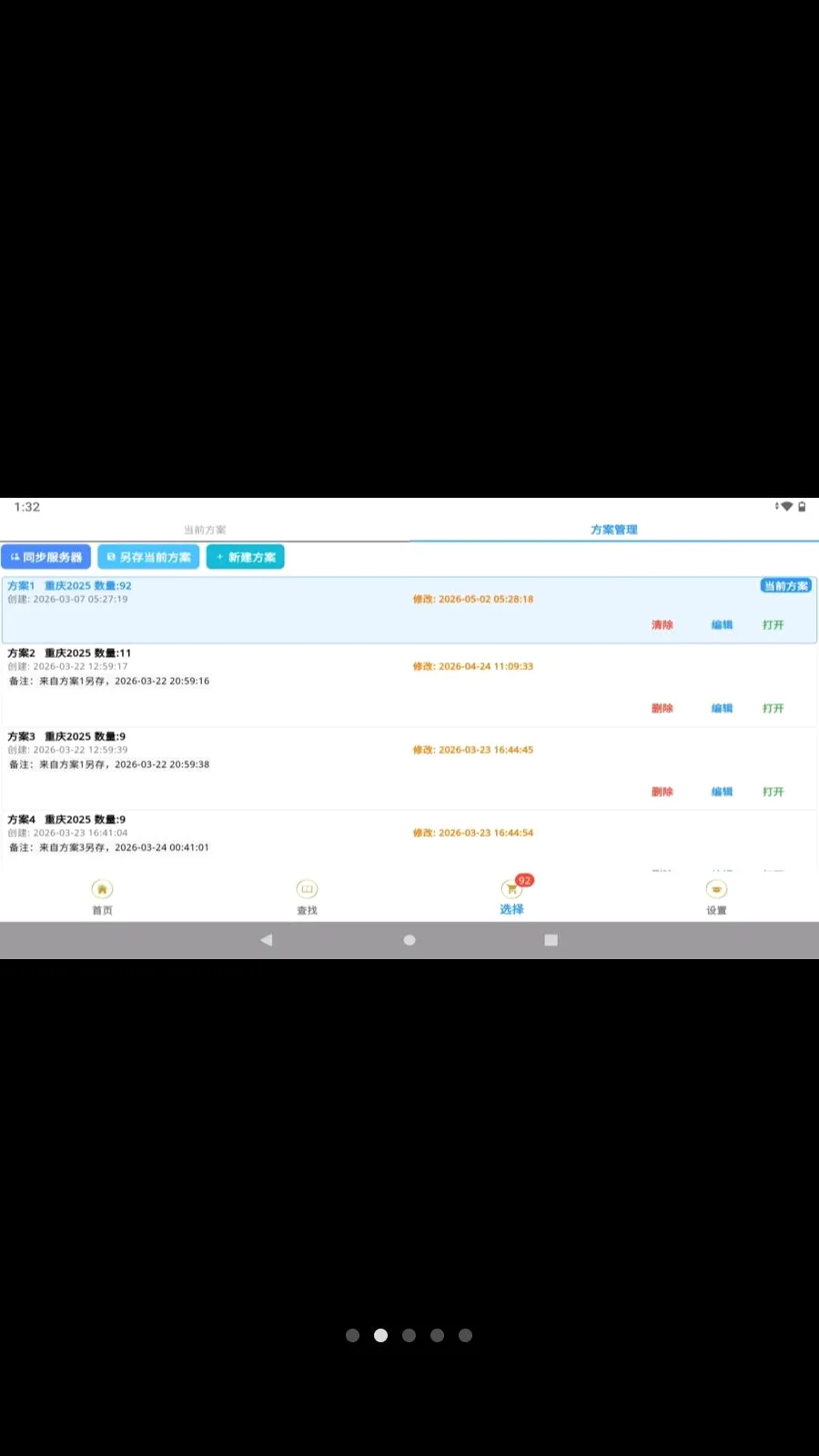Open the 首页 home icon
819x1456 pixels.
click(102, 889)
